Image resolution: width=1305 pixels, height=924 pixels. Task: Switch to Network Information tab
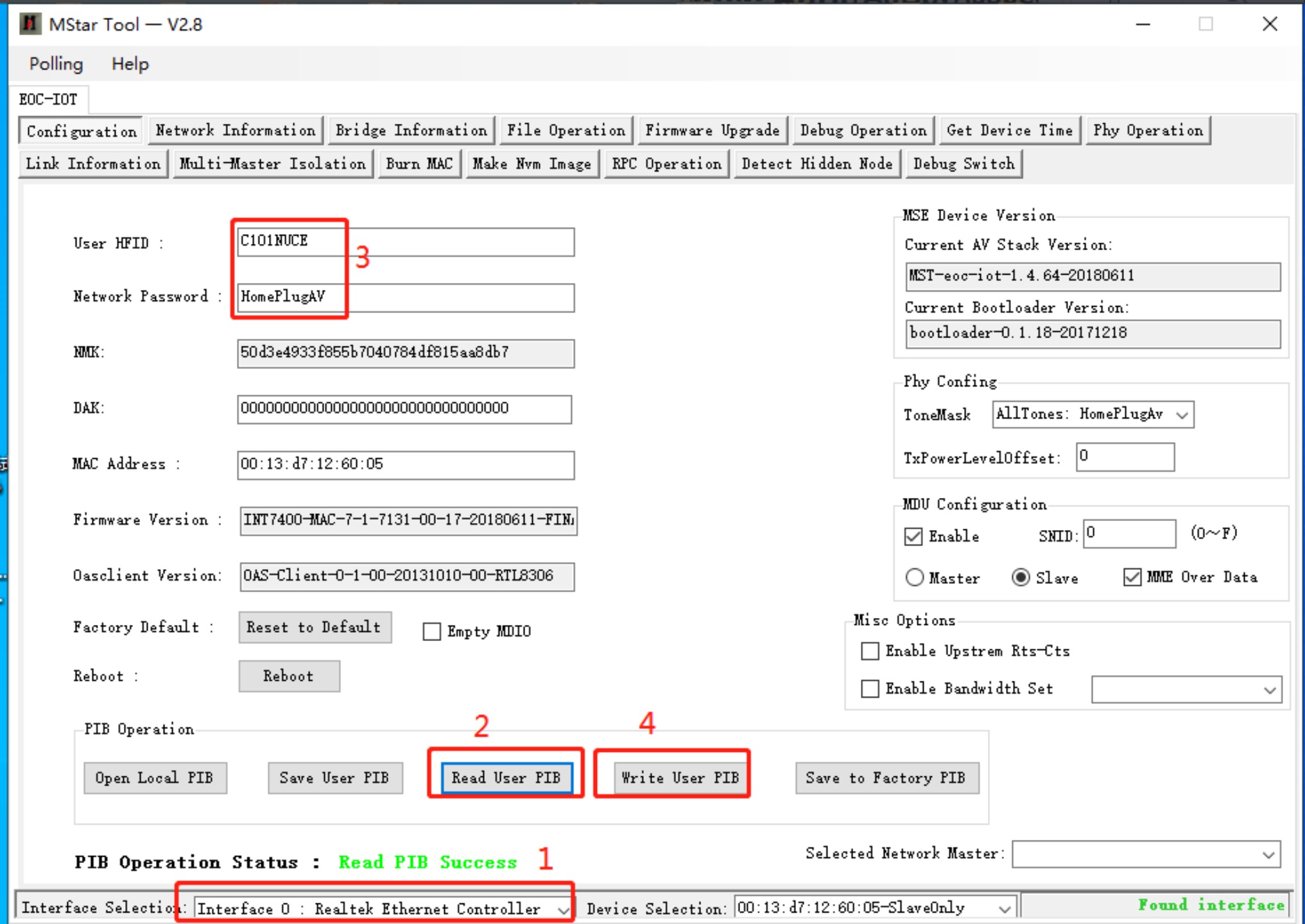pos(236,130)
